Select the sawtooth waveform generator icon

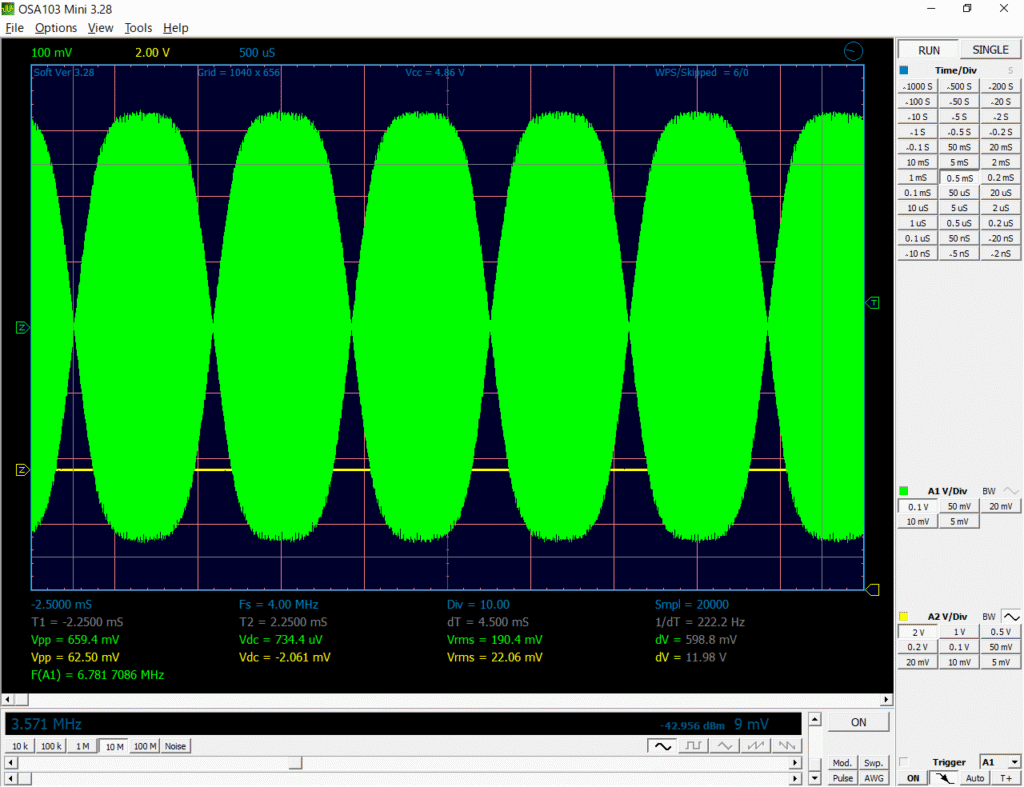pos(757,746)
